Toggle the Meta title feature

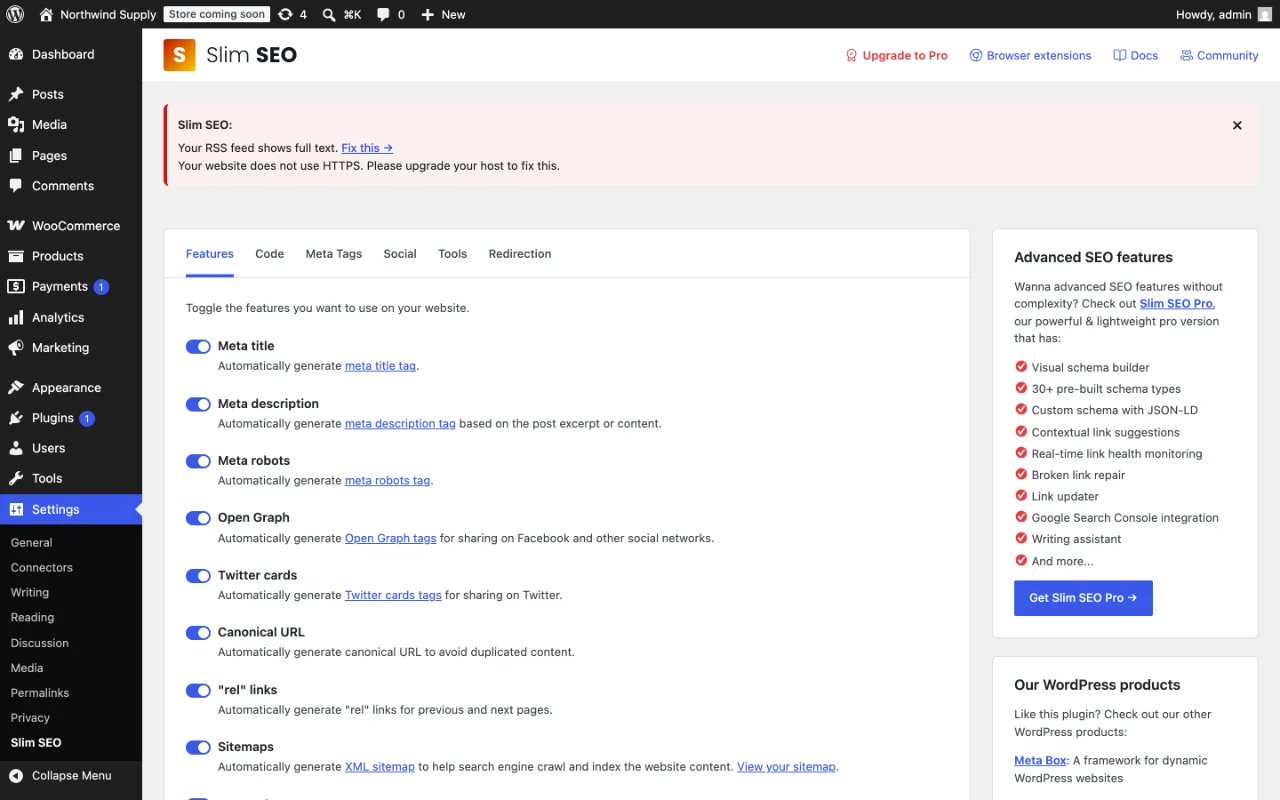pyautogui.click(x=198, y=347)
